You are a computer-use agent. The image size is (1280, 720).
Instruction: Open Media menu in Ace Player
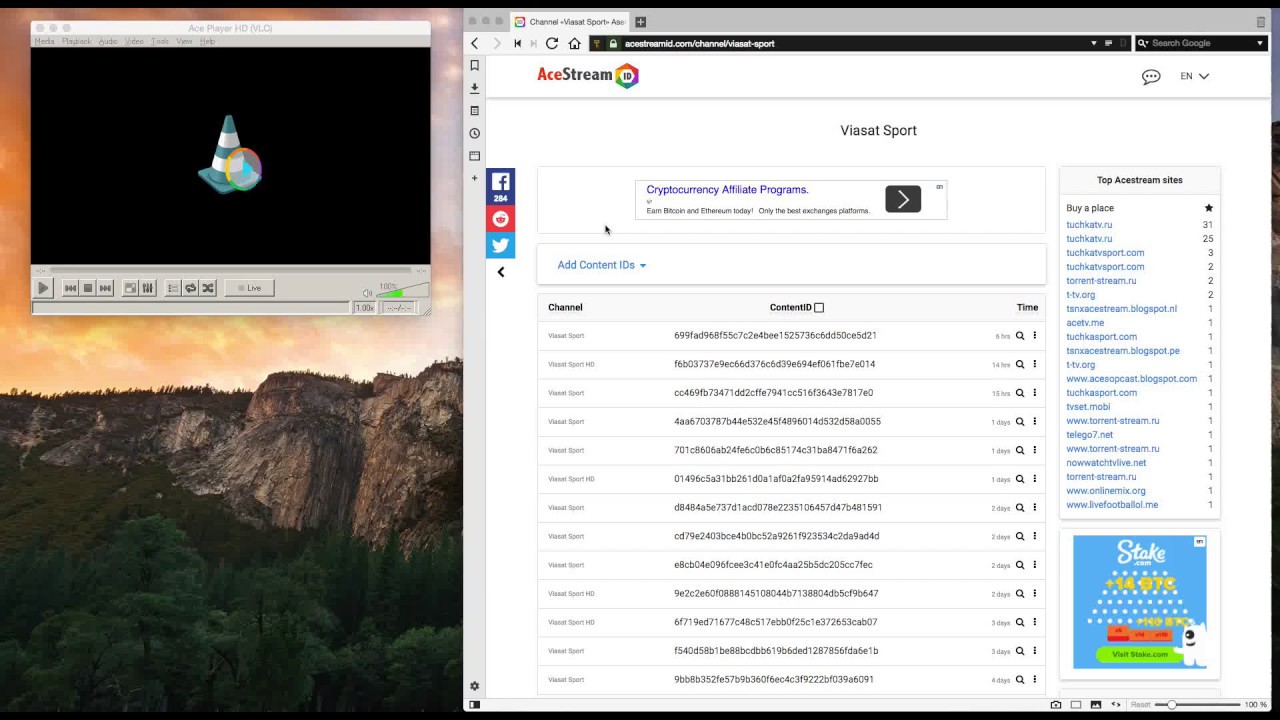pyautogui.click(x=44, y=41)
